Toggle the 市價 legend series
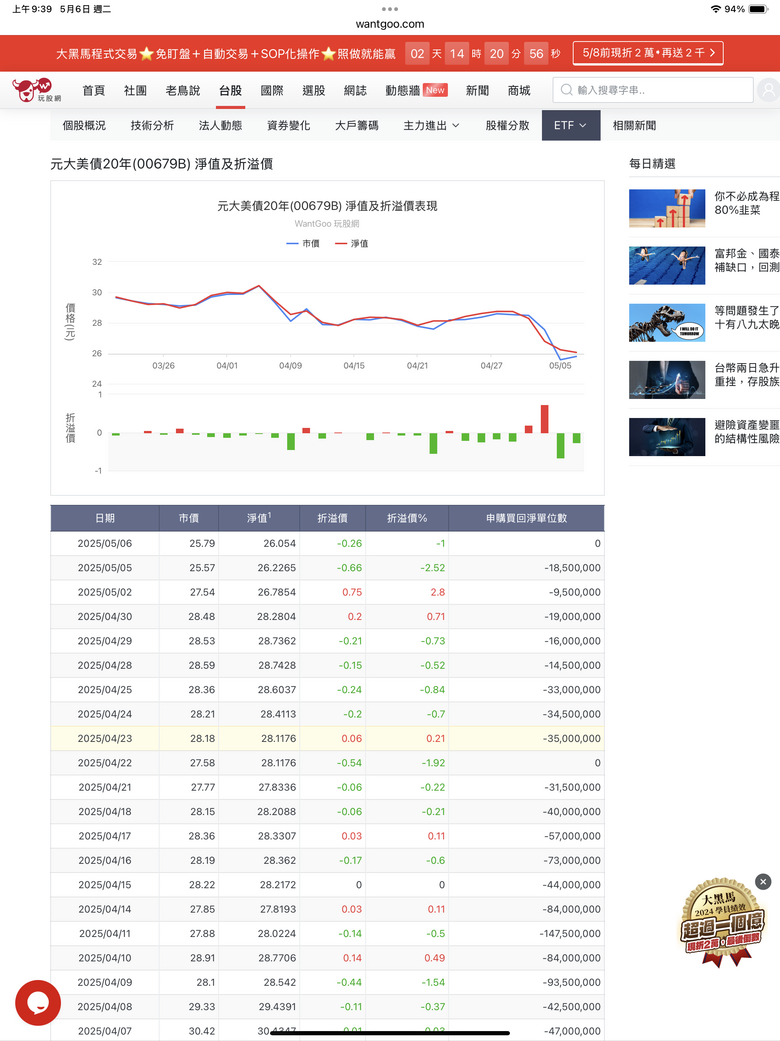 303,244
